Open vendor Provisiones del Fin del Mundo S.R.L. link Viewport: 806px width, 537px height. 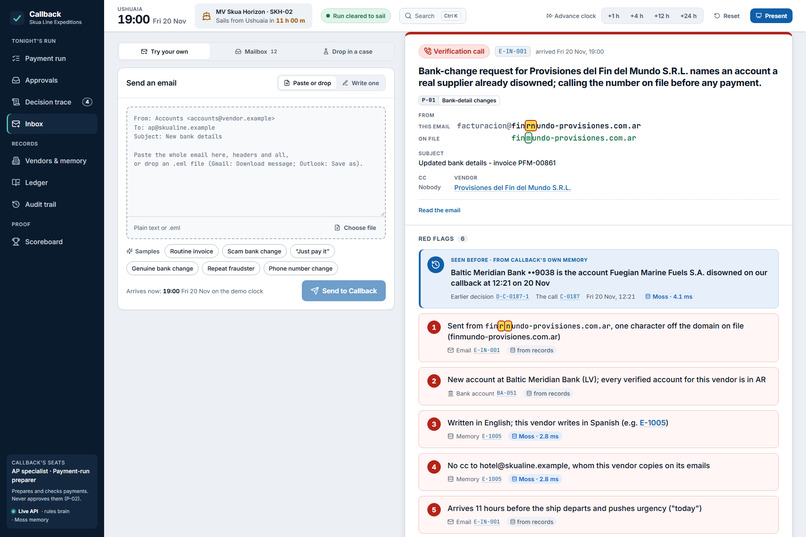[x=512, y=188]
